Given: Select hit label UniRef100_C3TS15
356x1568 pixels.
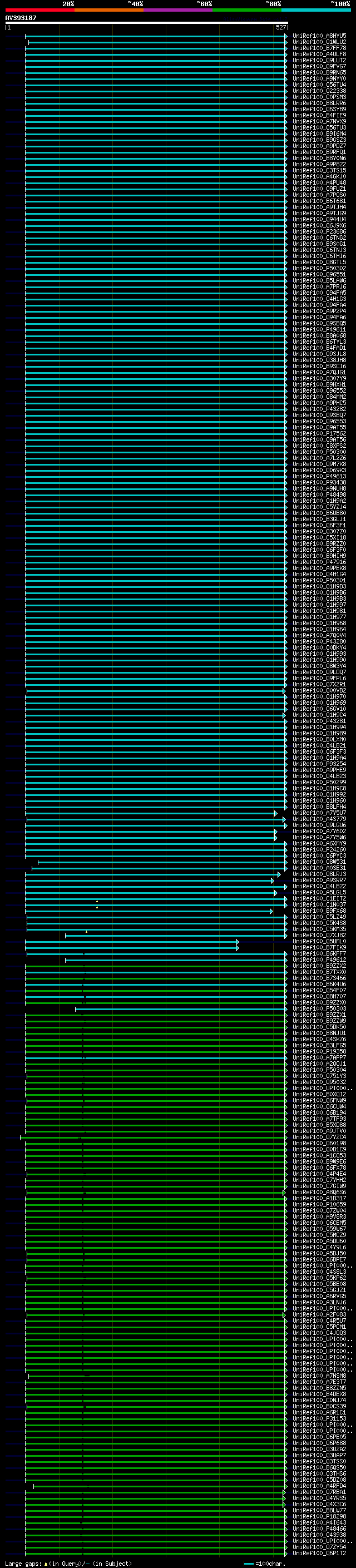Looking at the screenshot, I should click(x=319, y=170).
